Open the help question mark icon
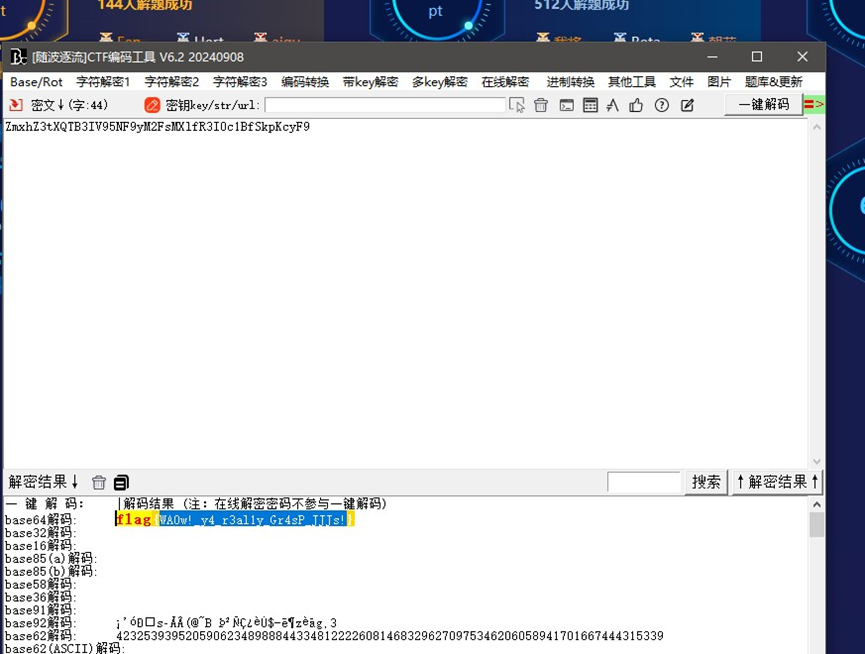 point(661,105)
